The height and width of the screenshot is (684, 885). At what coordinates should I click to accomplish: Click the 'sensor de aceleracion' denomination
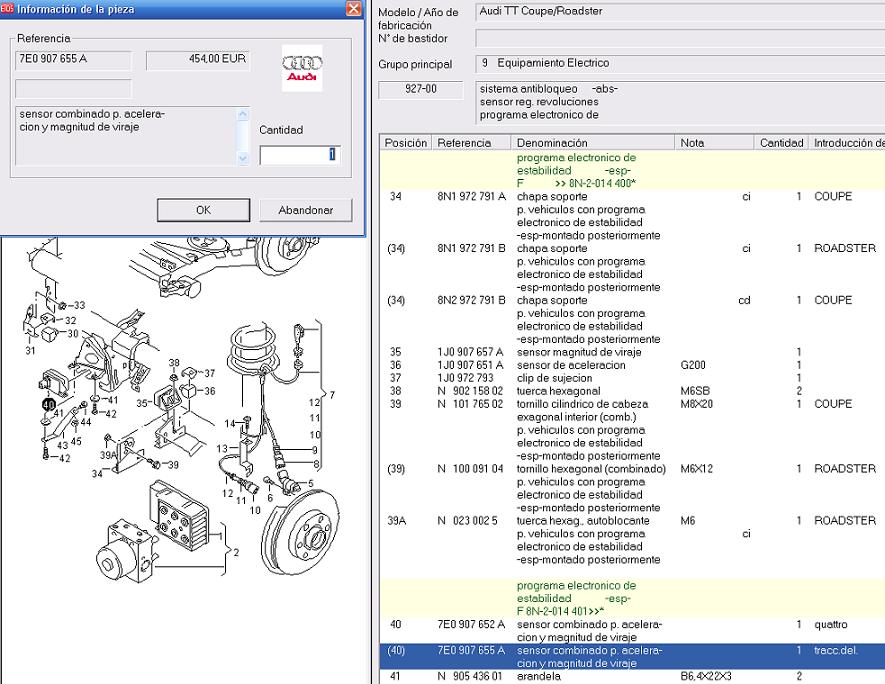pyautogui.click(x=571, y=365)
